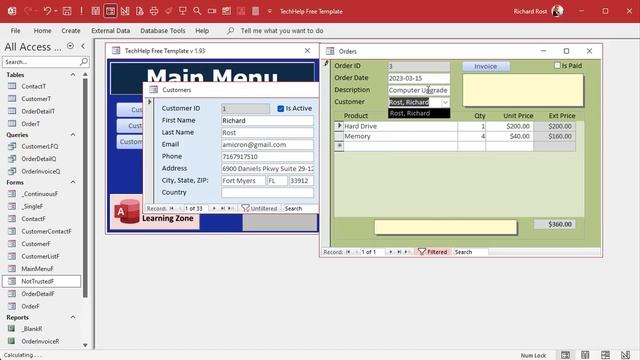640x360 pixels.
Task: Collapse the Forms group in navigation pane
Action: [73, 182]
